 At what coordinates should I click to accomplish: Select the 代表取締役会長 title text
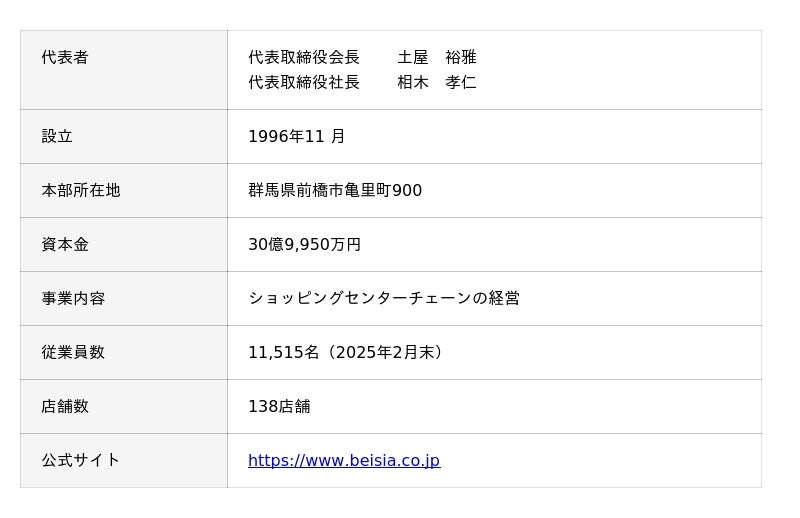coord(304,58)
